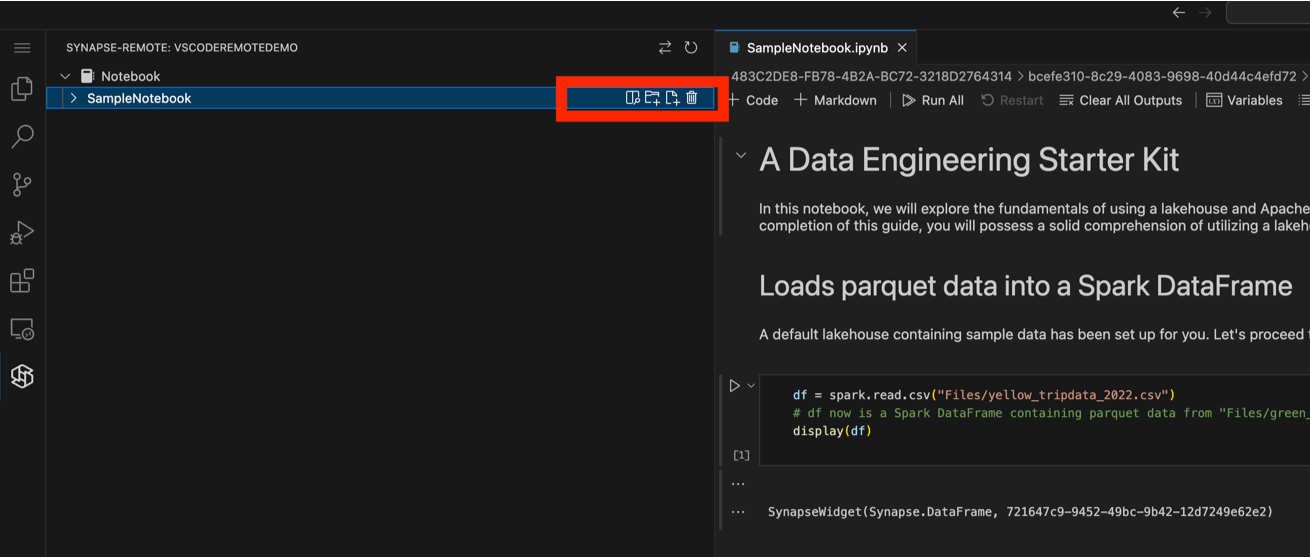Open the Source Control view
This screenshot has width=1310, height=557.
[22, 184]
